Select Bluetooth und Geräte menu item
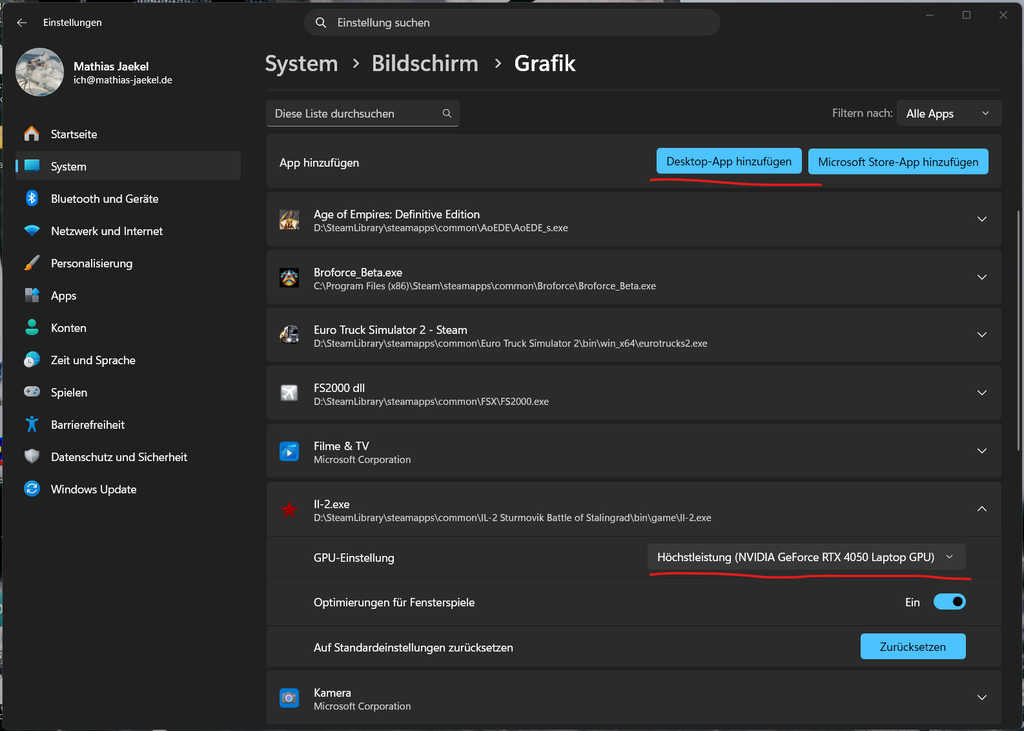1024x731 pixels. [x=128, y=199]
